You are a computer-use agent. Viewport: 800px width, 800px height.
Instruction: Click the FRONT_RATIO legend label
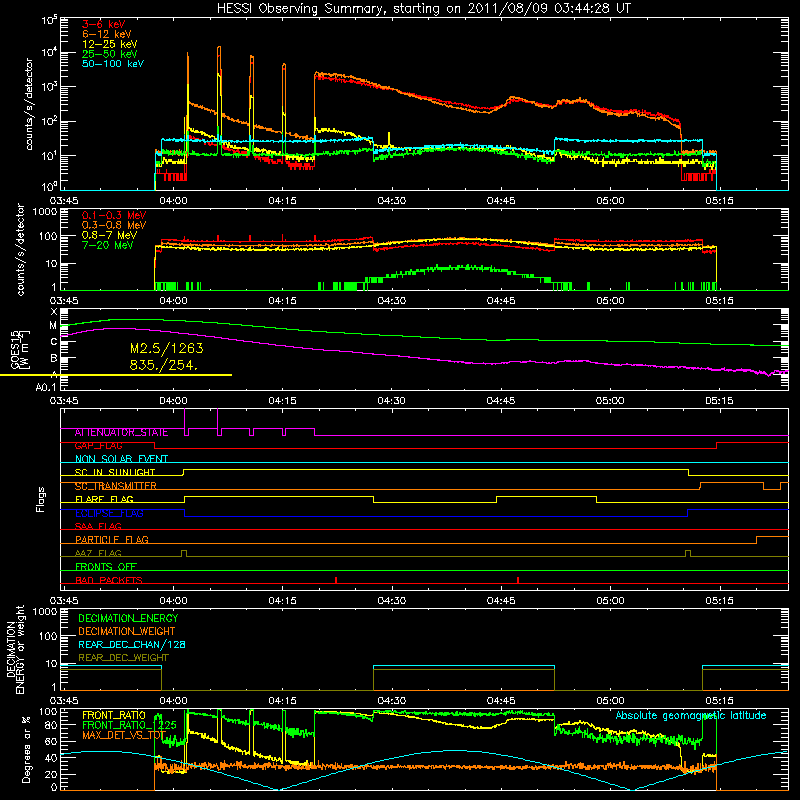[114, 715]
